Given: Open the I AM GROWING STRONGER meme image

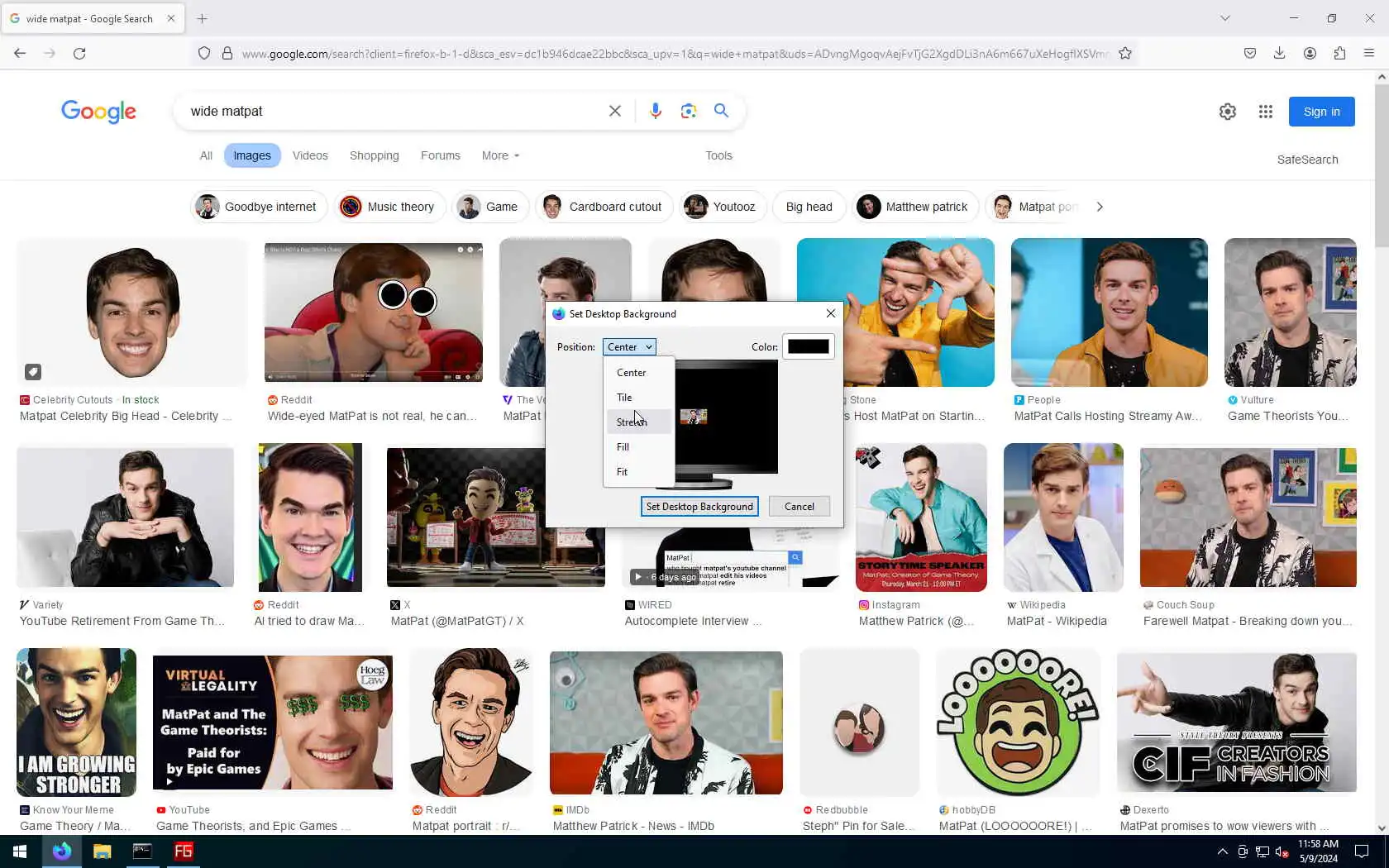Looking at the screenshot, I should 76,723.
